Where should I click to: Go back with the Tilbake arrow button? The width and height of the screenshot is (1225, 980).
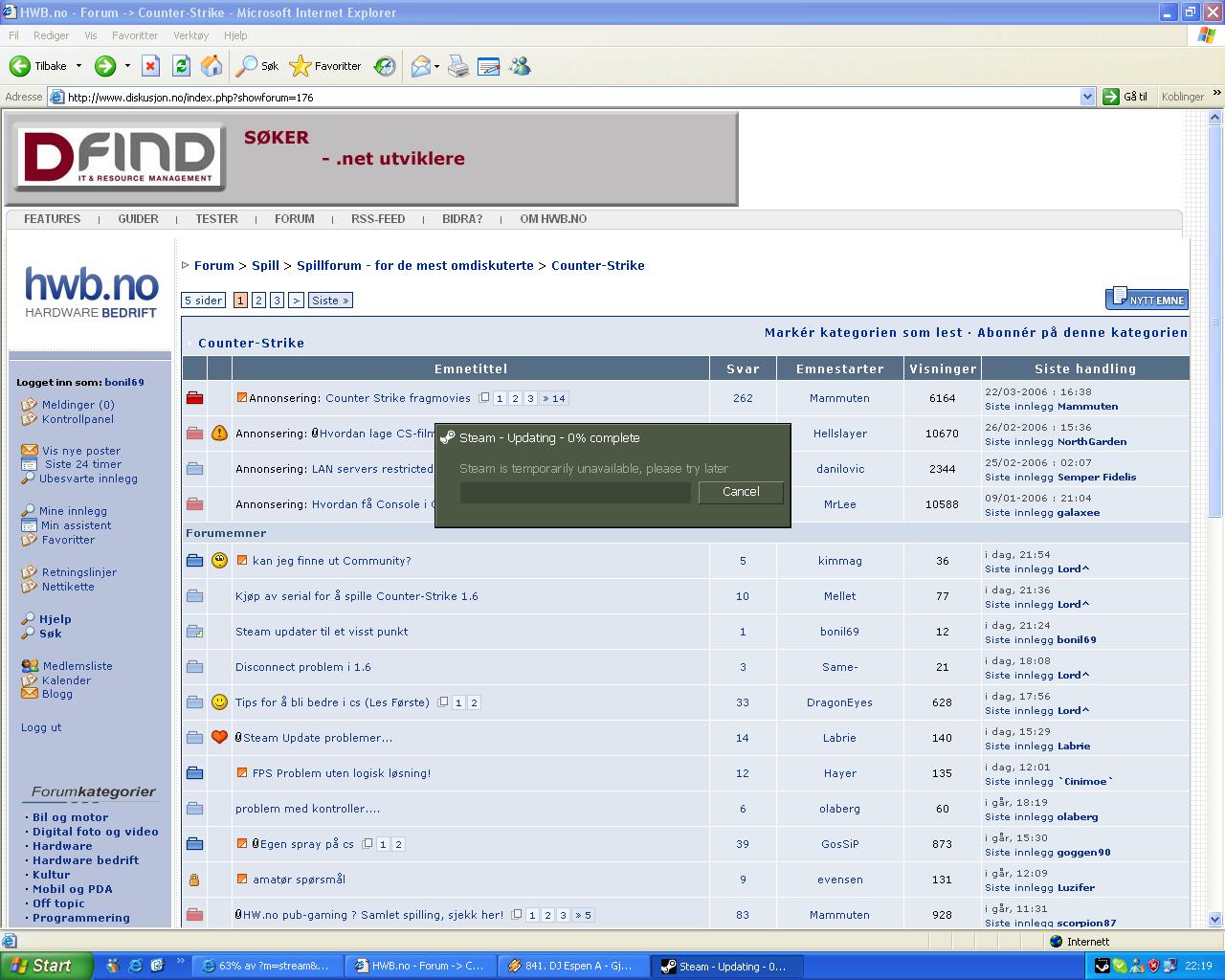click(x=38, y=66)
